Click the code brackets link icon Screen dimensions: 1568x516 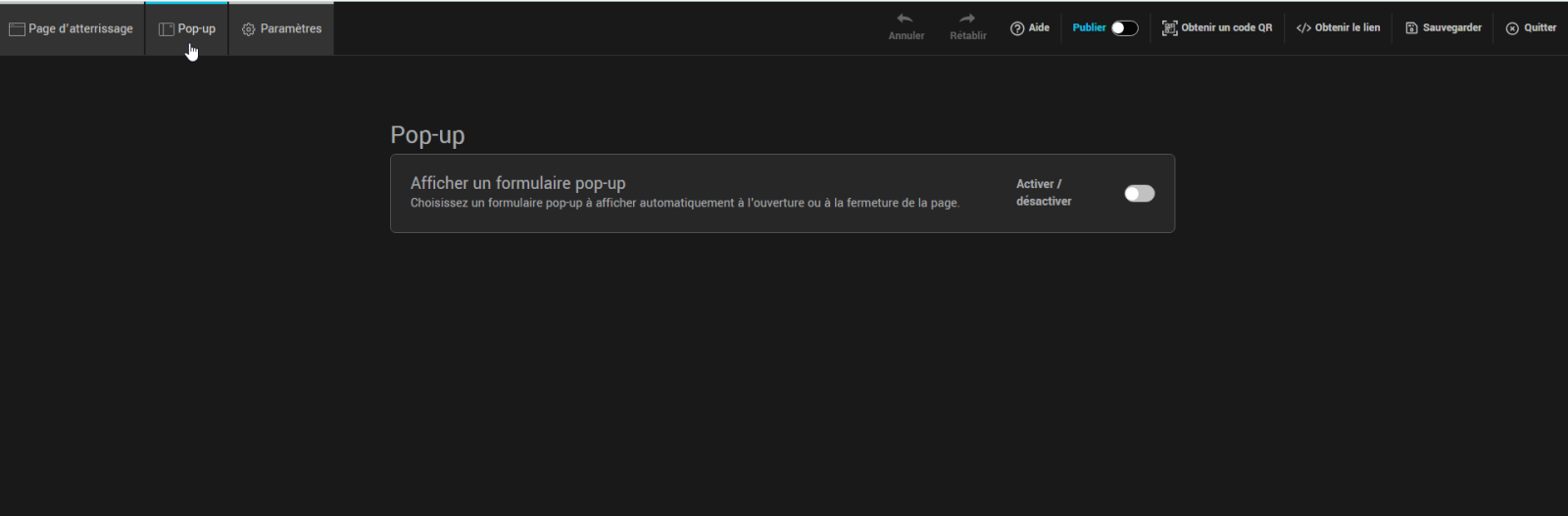click(x=1303, y=28)
